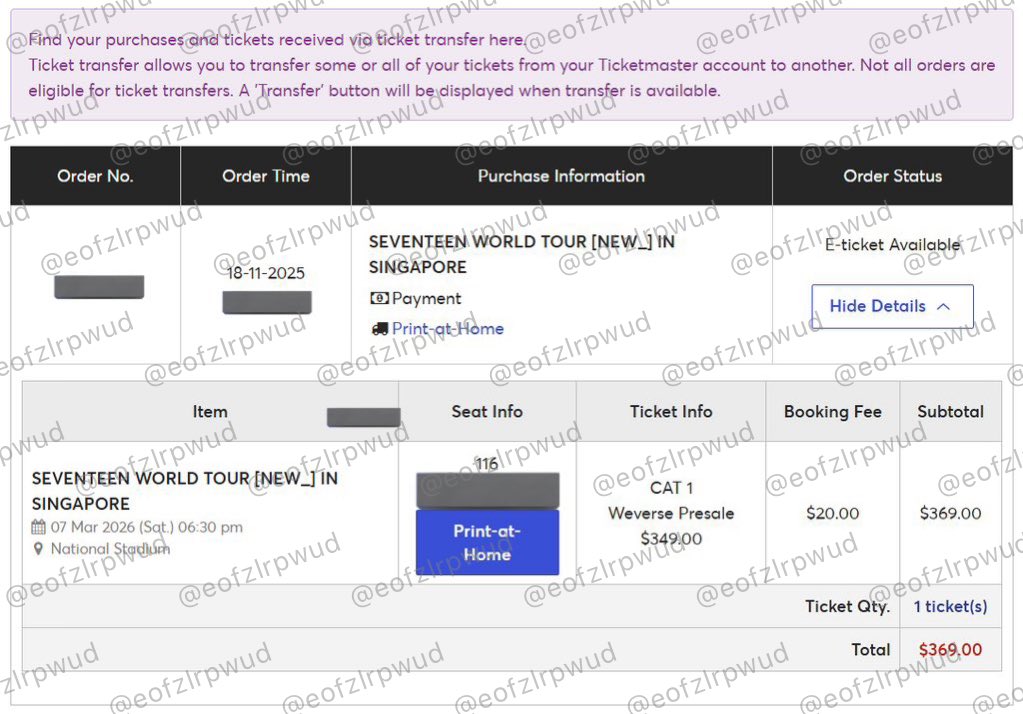Click the $349.00 ticket price

(671, 539)
